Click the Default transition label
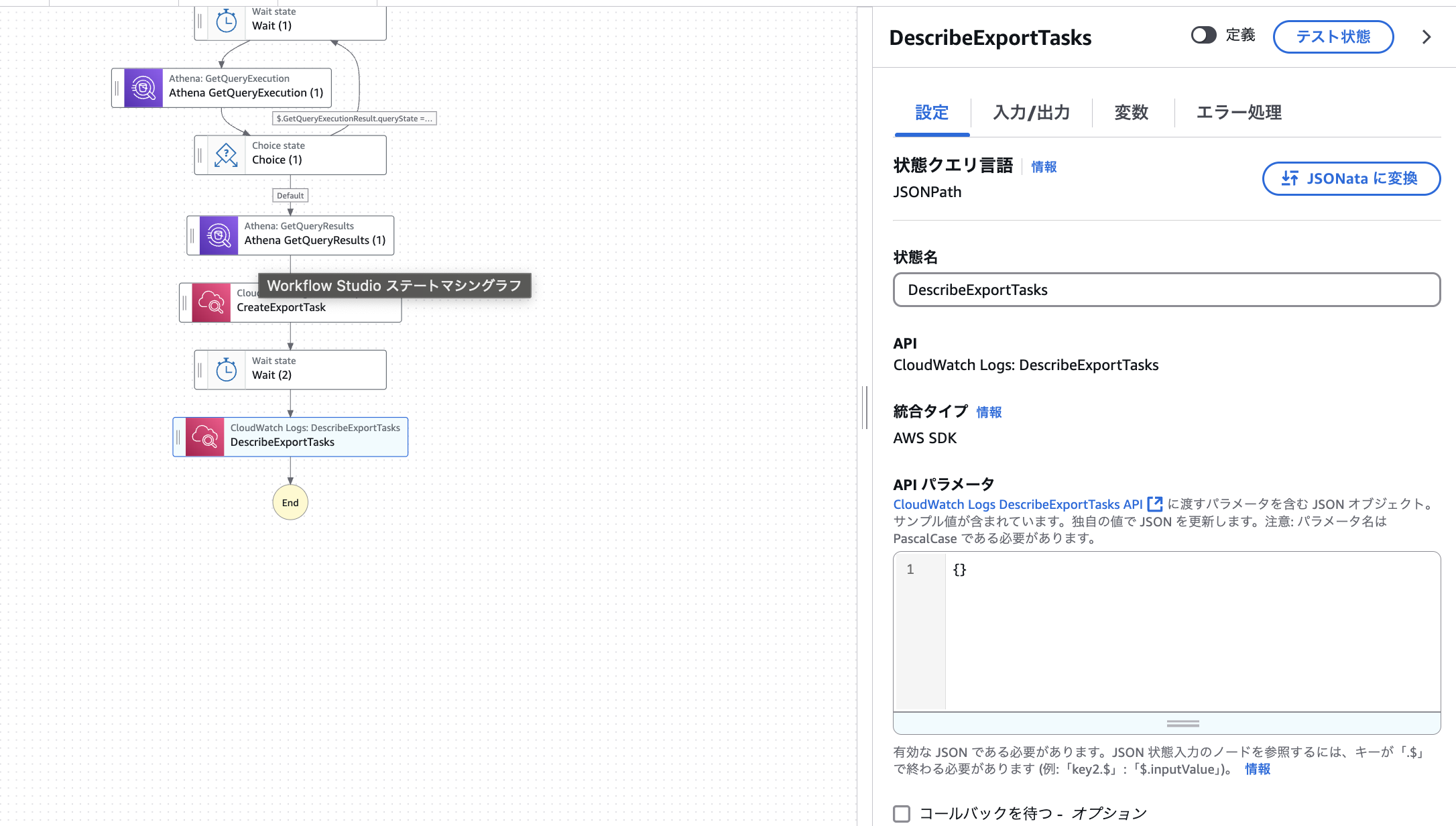 (290, 196)
